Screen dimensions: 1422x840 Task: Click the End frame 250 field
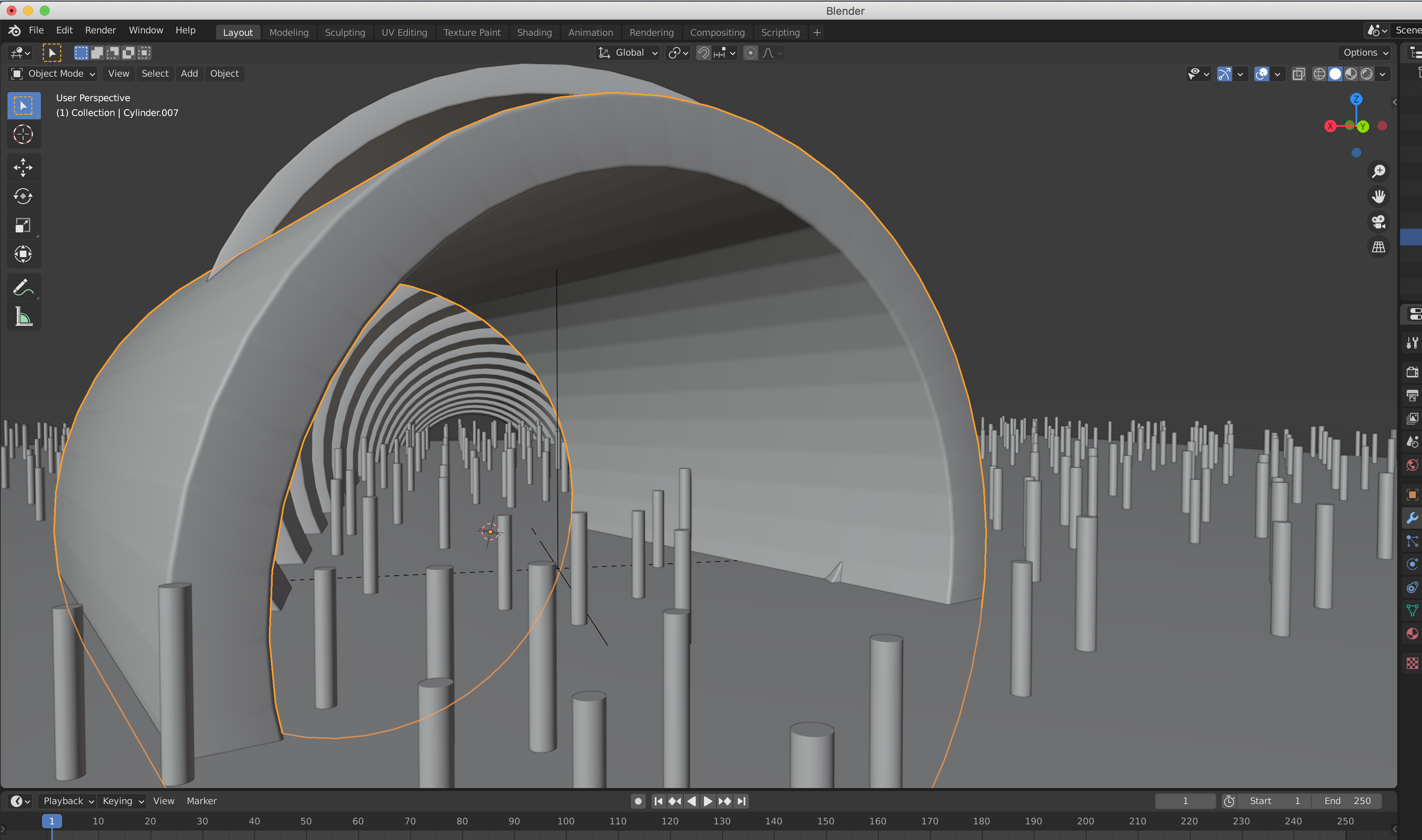pyautogui.click(x=1347, y=801)
